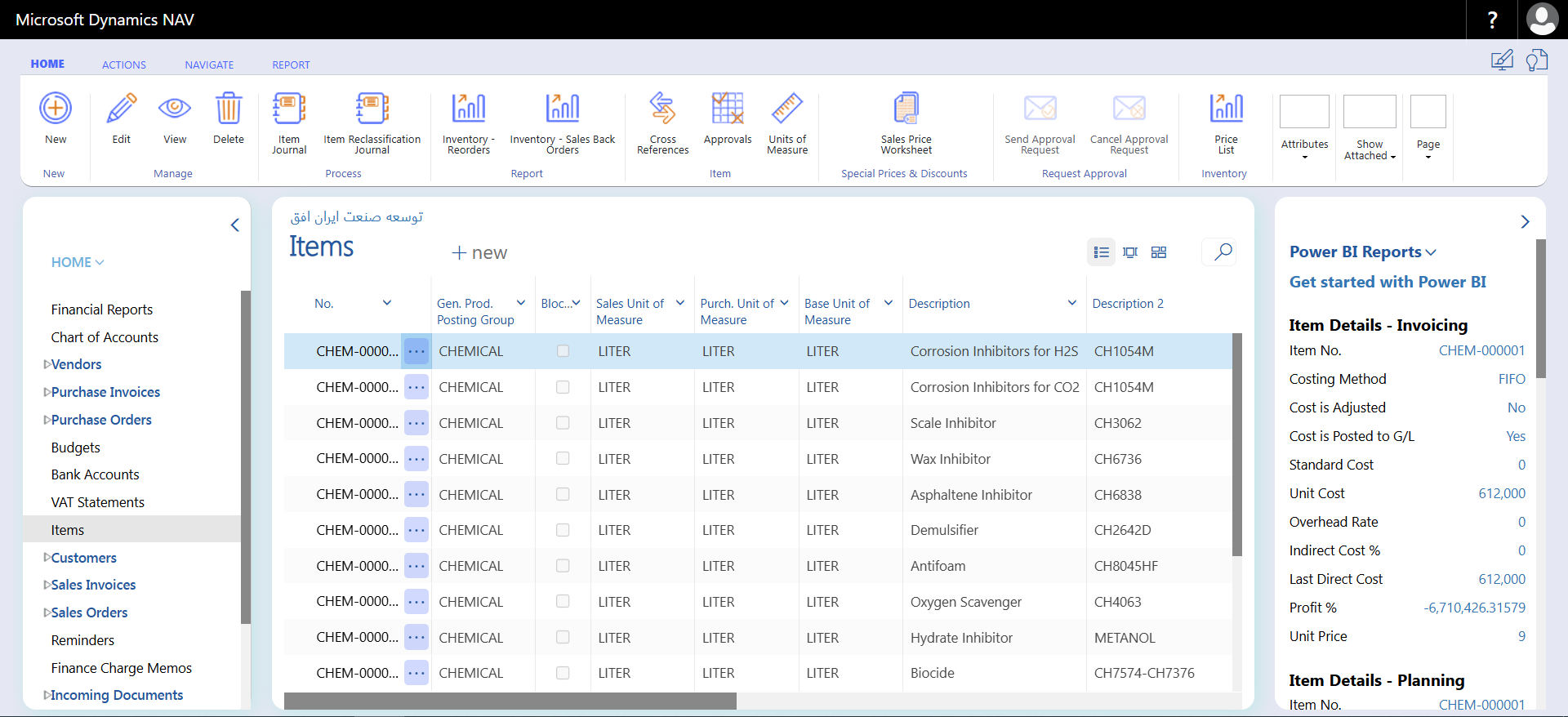Open Sales Price Worksheet
This screenshot has height=717, width=1568.
906,109
